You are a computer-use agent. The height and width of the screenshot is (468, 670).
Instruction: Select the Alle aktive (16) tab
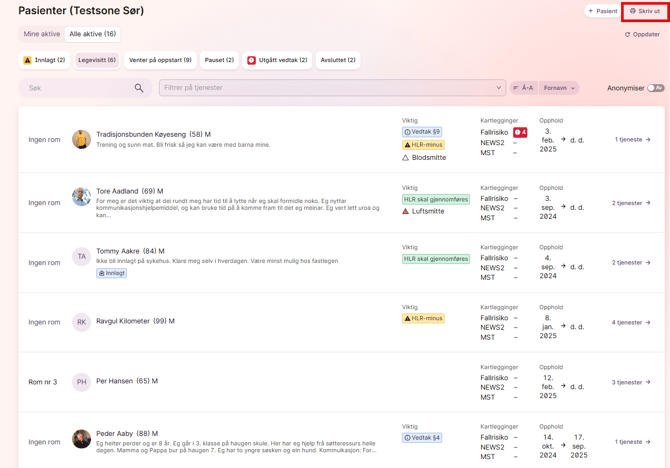[x=92, y=34]
